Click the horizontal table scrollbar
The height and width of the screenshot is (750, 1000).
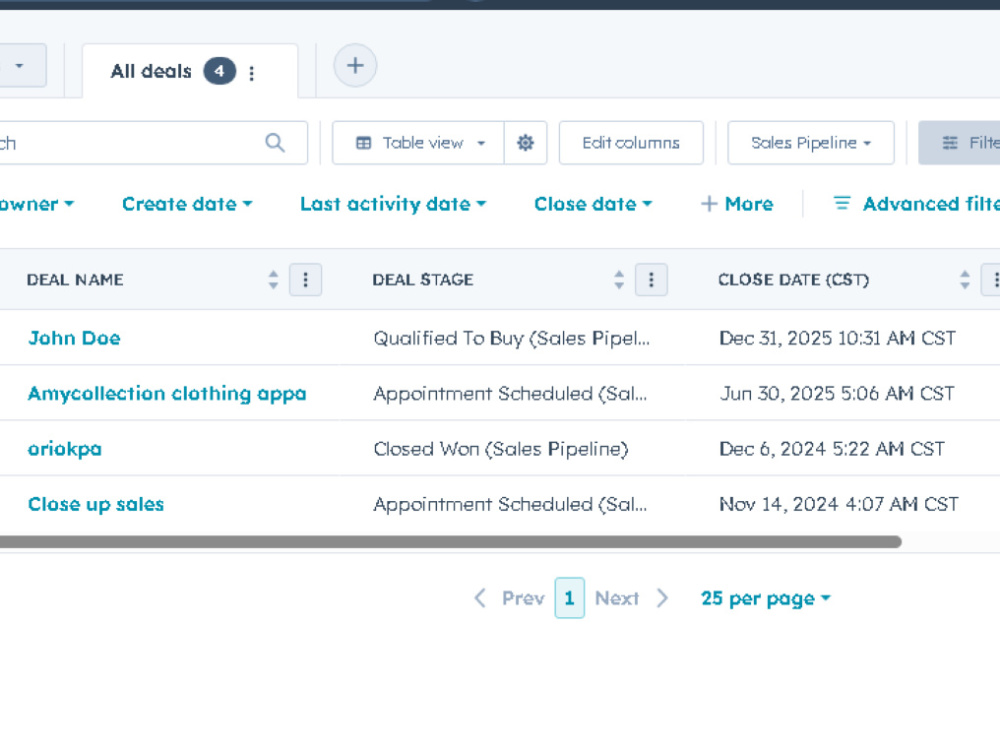coord(450,542)
